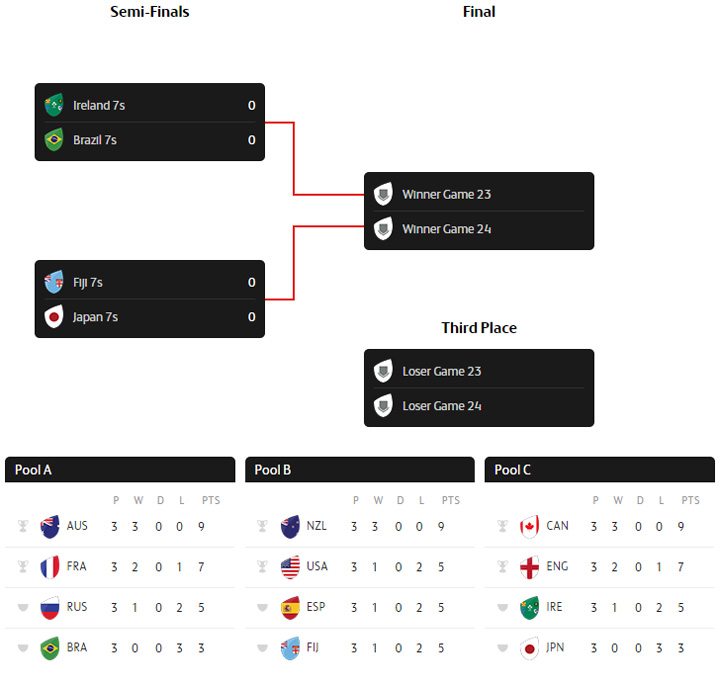Click the Winner Game 23 shield icon
The image size is (720, 686).
[383, 195]
